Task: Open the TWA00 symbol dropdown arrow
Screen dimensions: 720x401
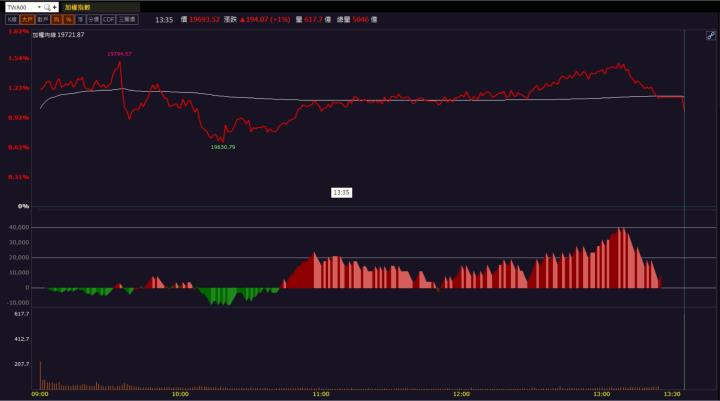Action: coord(38,6)
